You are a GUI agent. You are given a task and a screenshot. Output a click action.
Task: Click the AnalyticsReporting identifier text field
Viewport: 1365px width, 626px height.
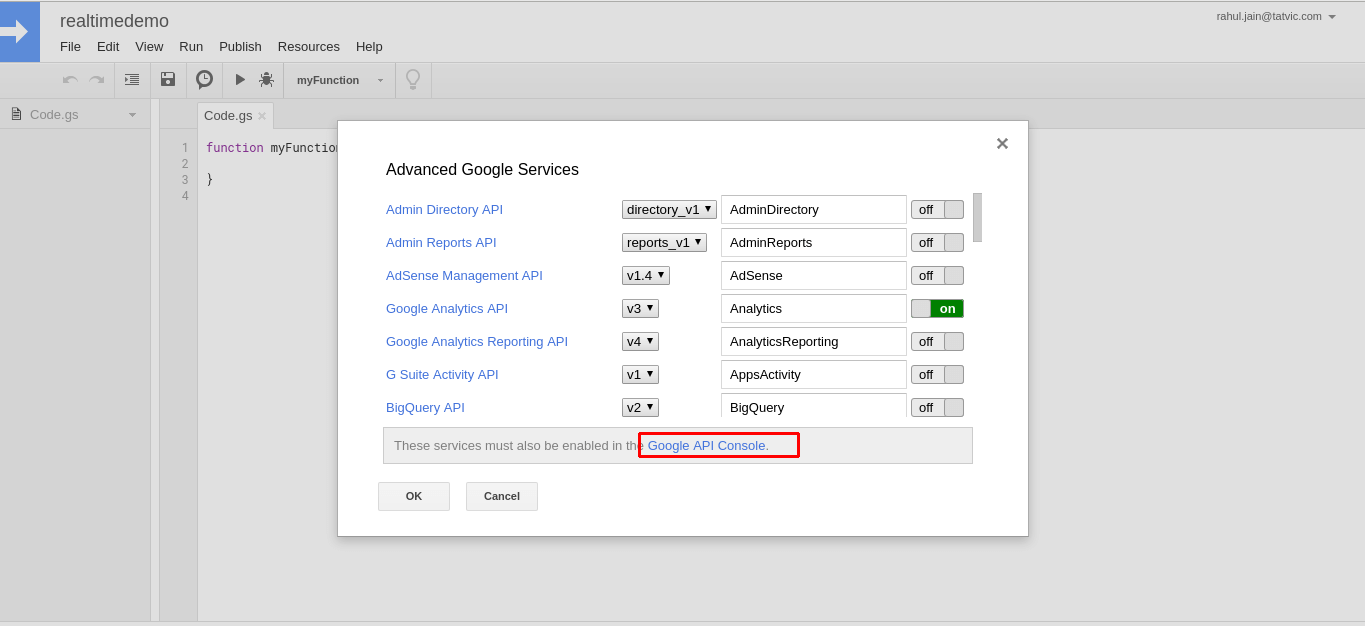813,341
